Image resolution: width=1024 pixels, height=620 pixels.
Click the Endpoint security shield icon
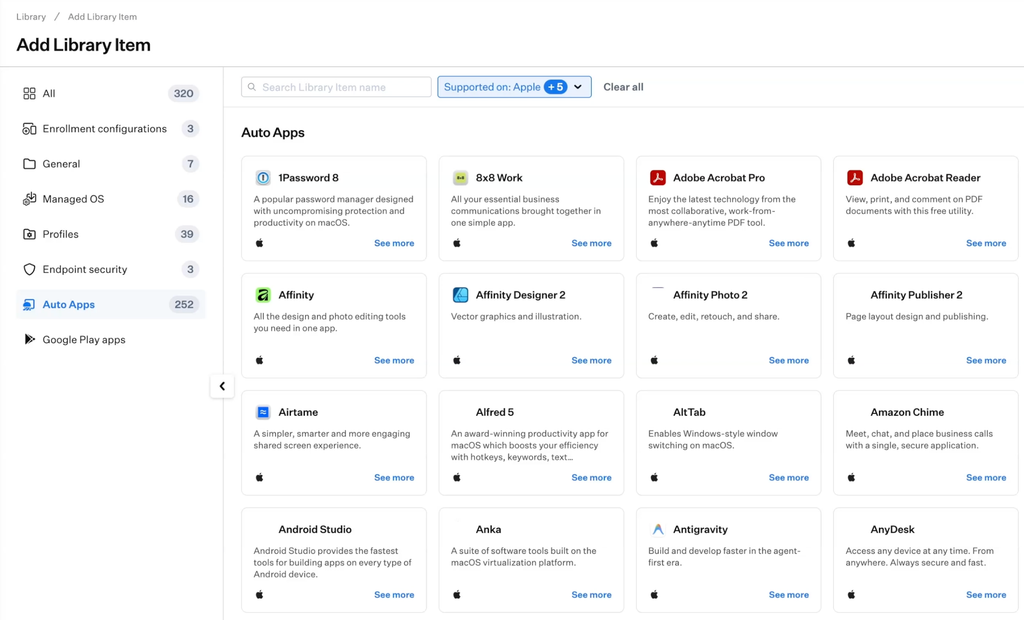[x=29, y=269]
